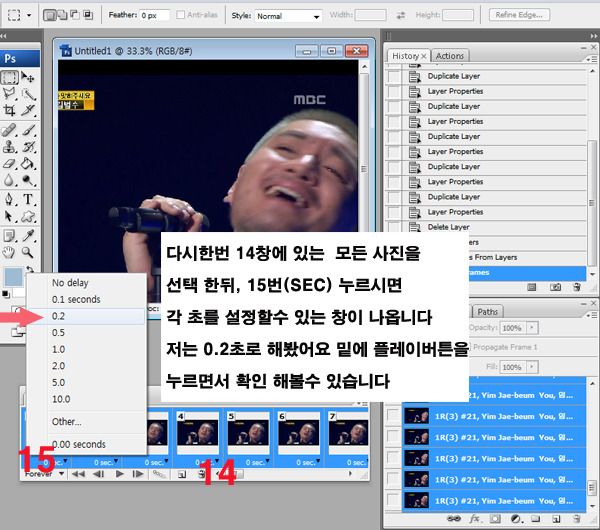Toggle history brush source box beside Delete Layer
Image resolution: width=600 pixels, height=530 pixels.
[x=393, y=227]
